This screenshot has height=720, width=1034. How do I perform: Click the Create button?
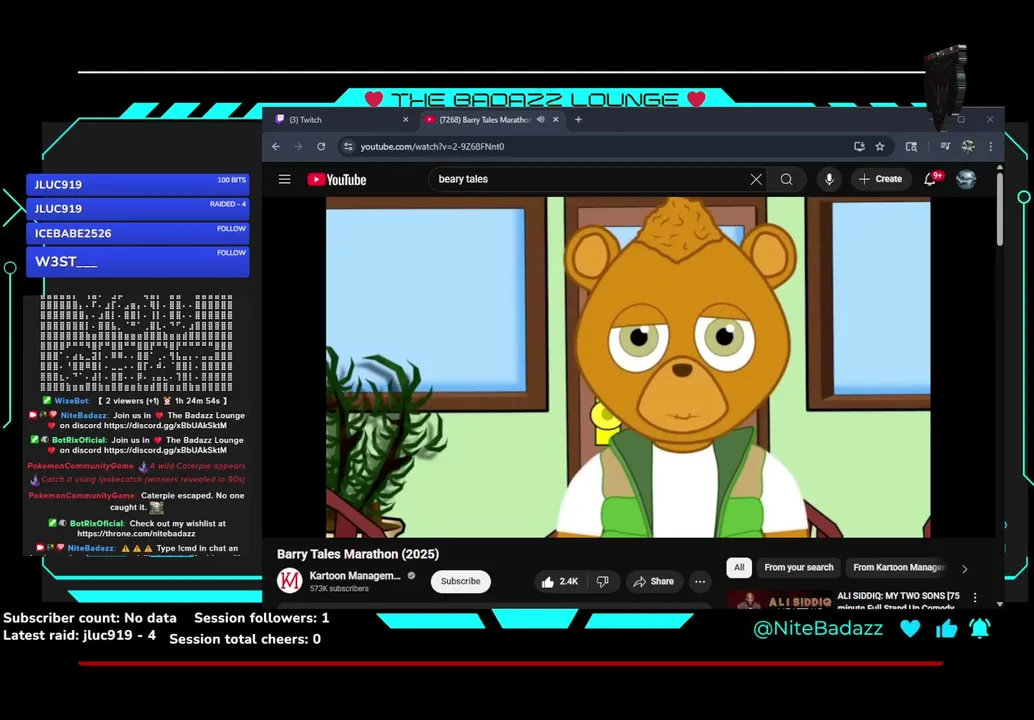pyautogui.click(x=880, y=179)
